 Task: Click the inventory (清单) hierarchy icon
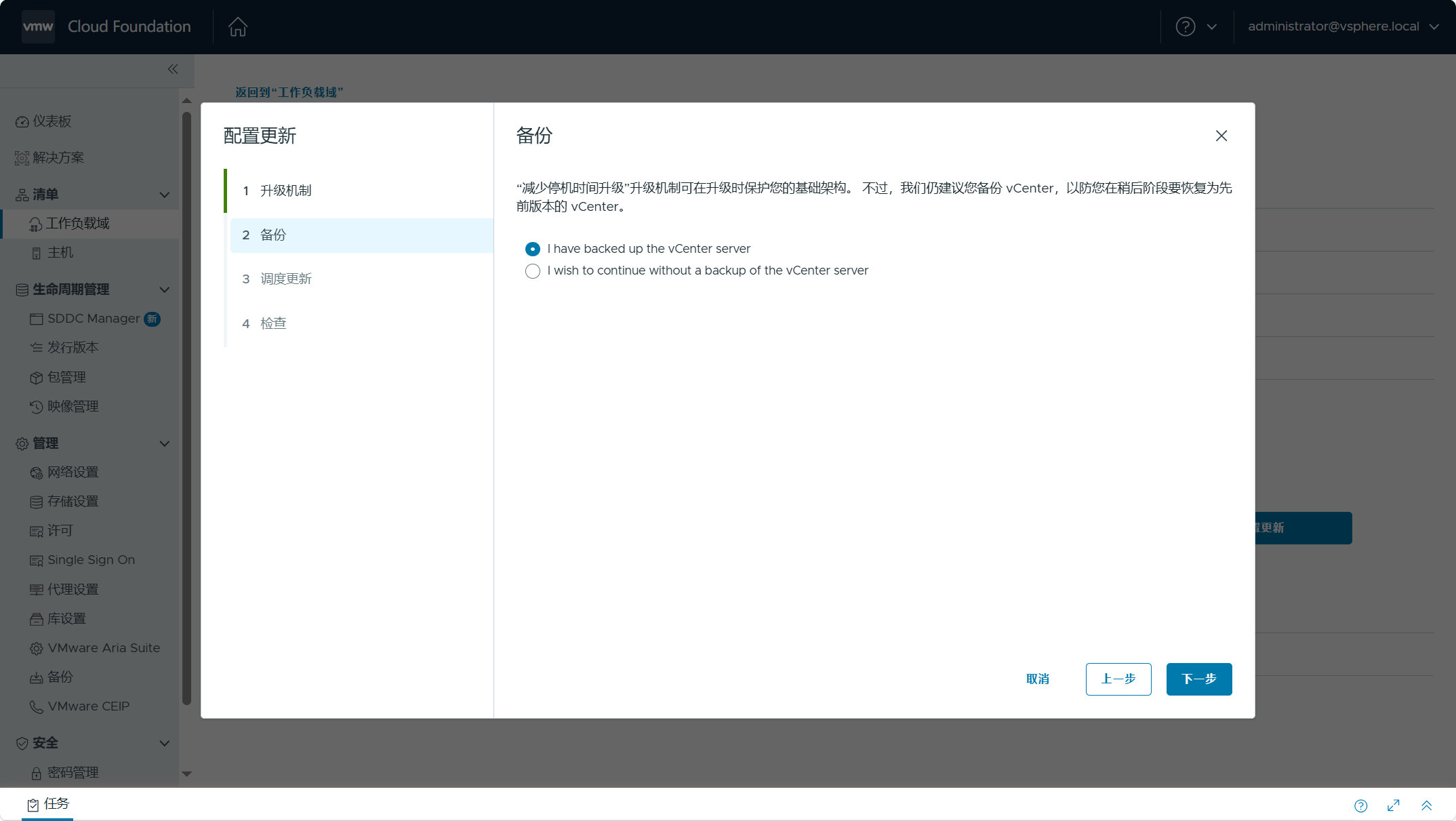(22, 195)
